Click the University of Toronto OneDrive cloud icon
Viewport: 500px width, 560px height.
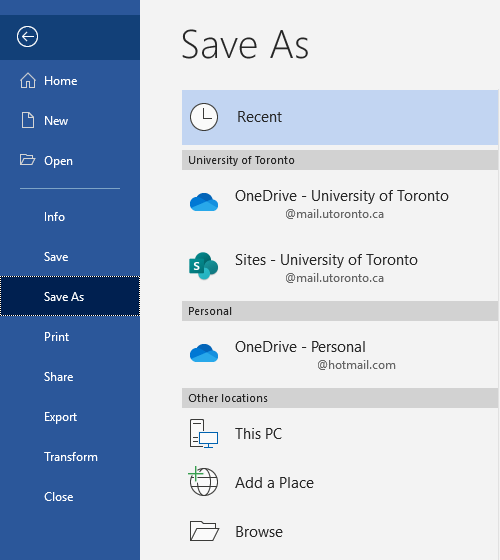pos(204,202)
